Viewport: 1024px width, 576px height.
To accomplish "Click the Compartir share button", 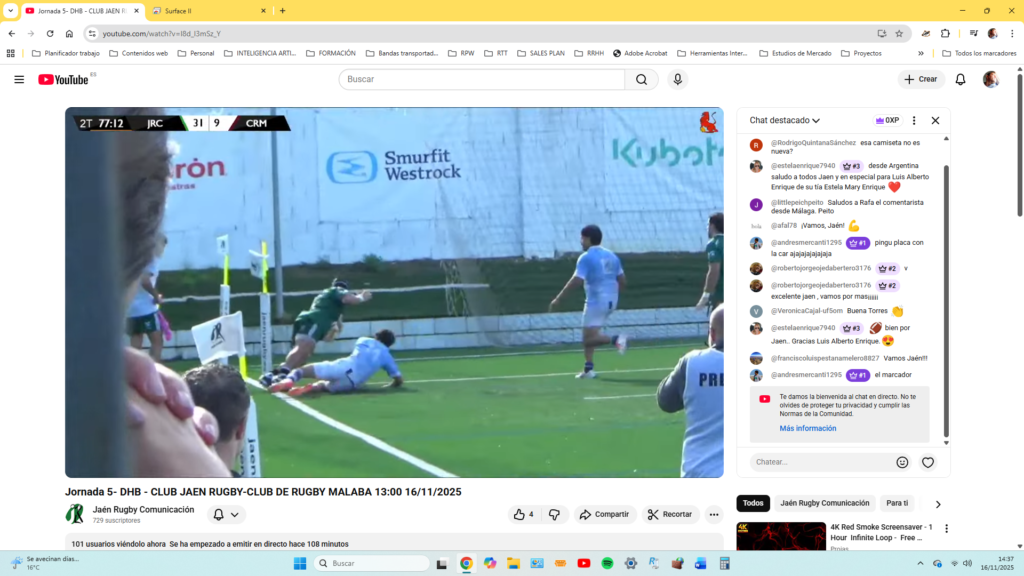I will pyautogui.click(x=603, y=514).
